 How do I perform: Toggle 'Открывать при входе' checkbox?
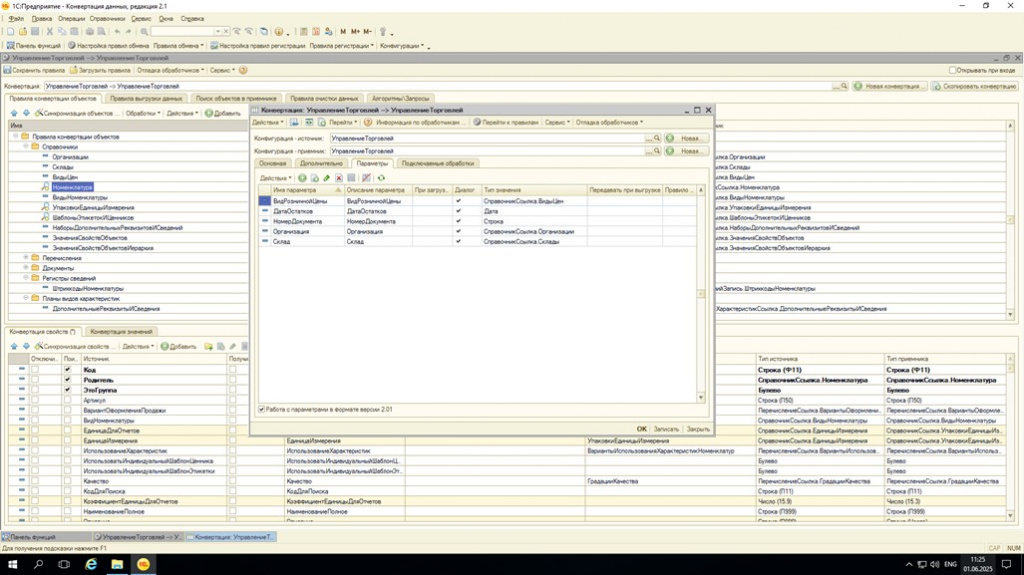click(952, 70)
